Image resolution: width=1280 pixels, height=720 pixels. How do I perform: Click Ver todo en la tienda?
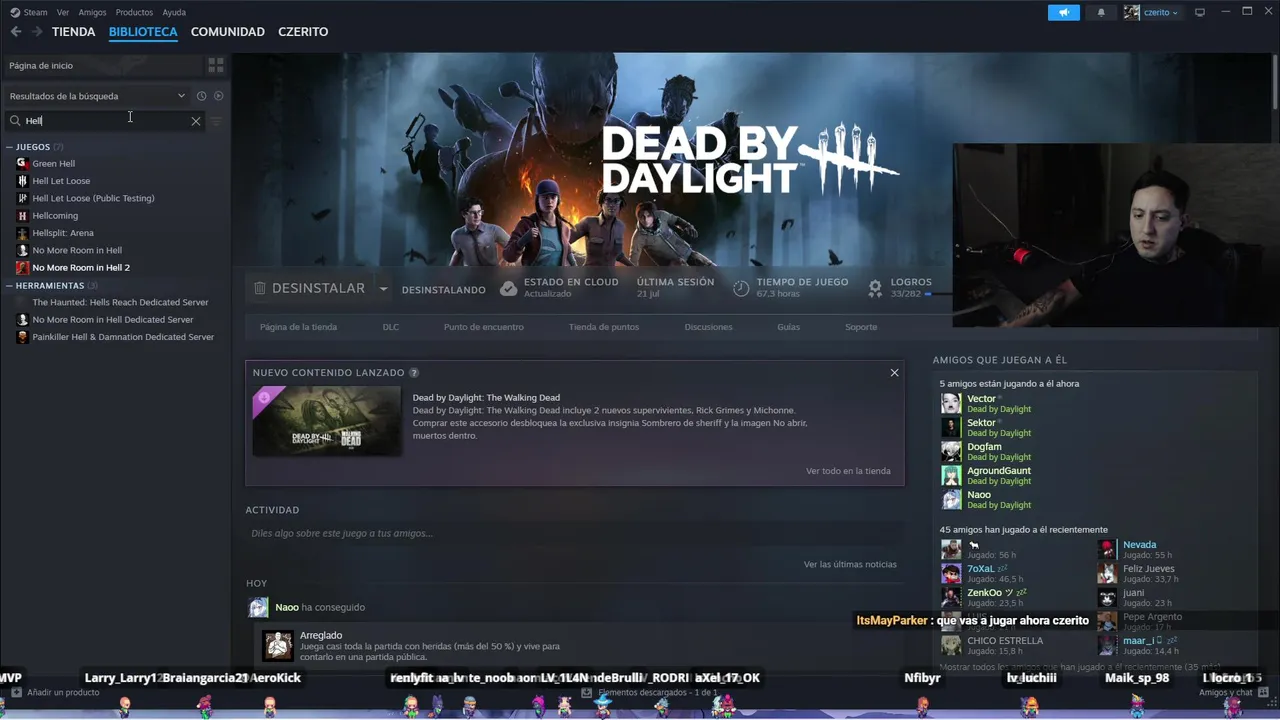click(848, 471)
